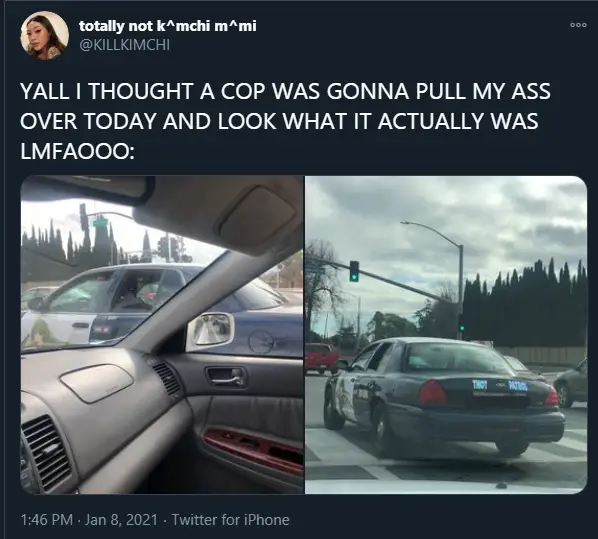
Task: Click the door handle in left photo
Action: (x=225, y=376)
